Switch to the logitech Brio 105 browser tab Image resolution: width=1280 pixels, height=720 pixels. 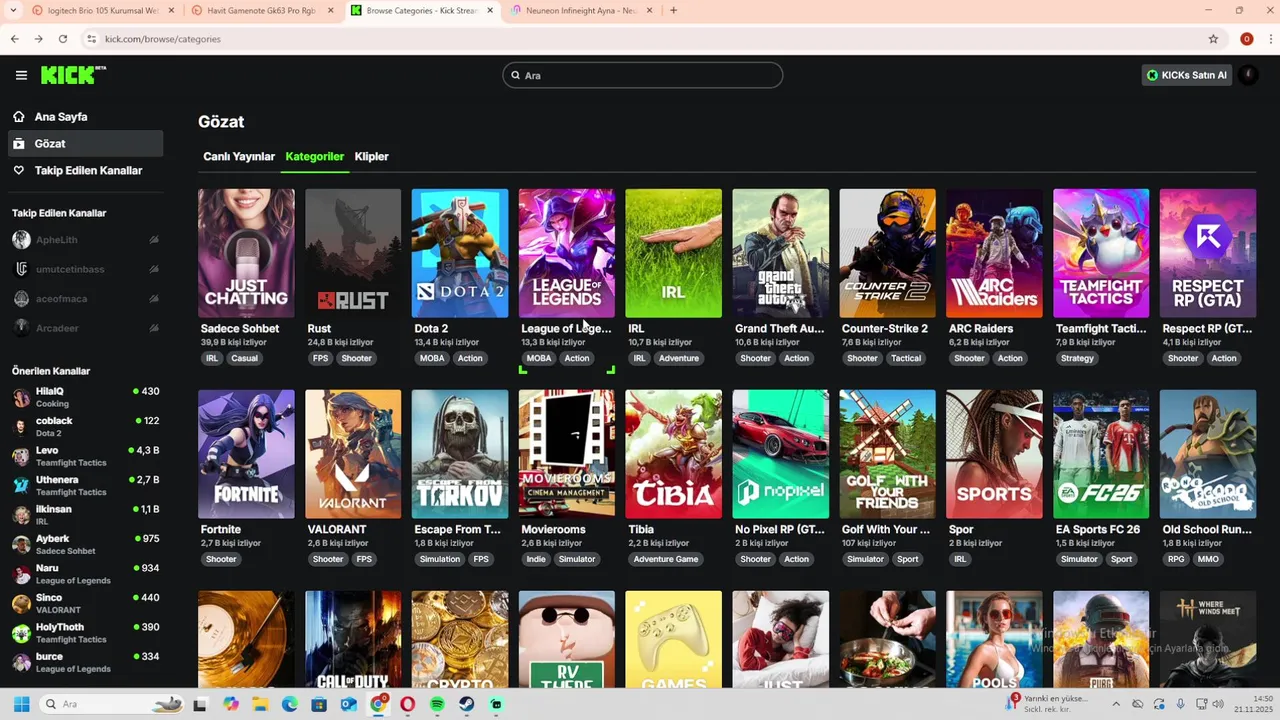coord(102,11)
